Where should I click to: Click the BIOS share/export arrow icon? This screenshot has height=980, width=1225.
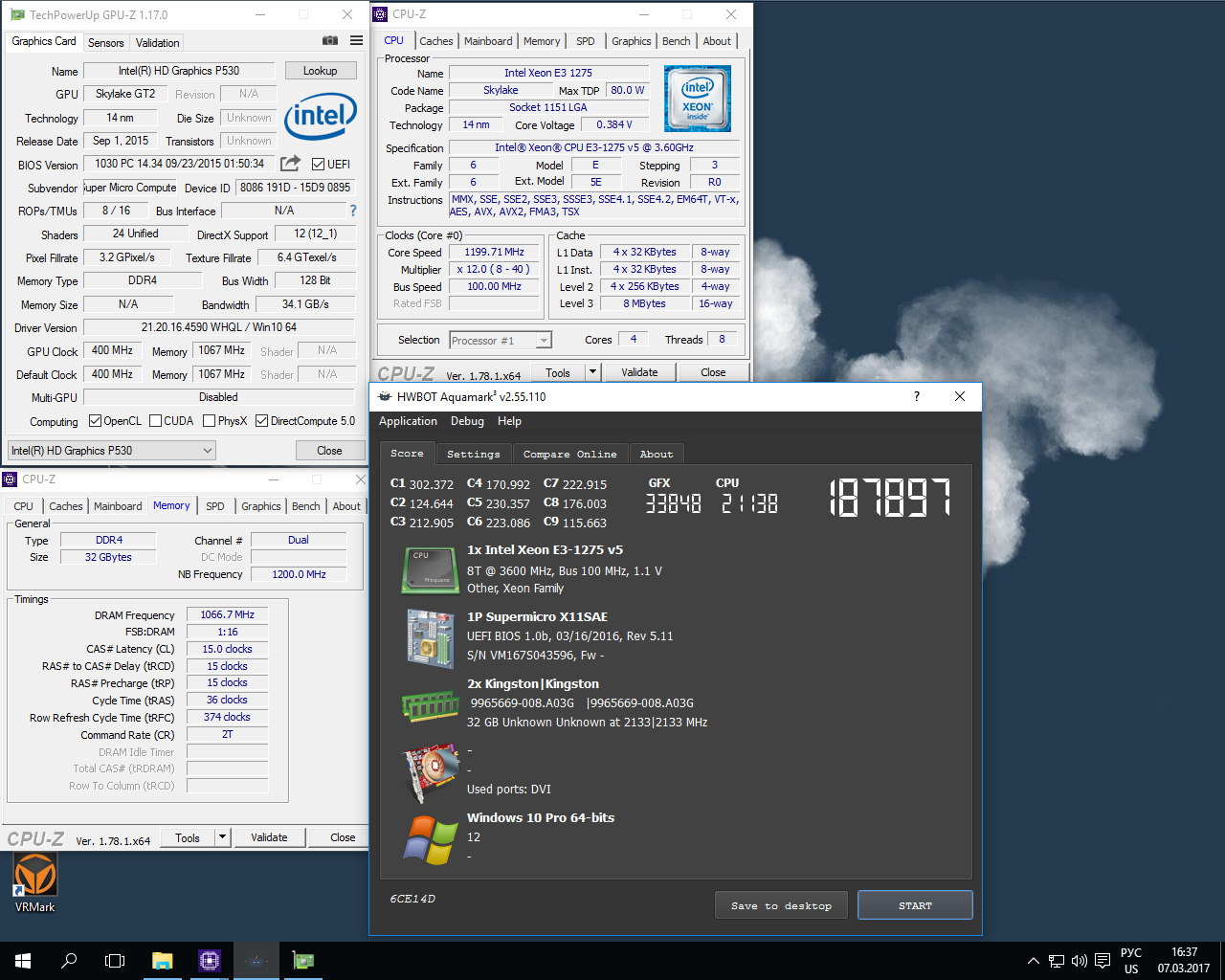[291, 164]
